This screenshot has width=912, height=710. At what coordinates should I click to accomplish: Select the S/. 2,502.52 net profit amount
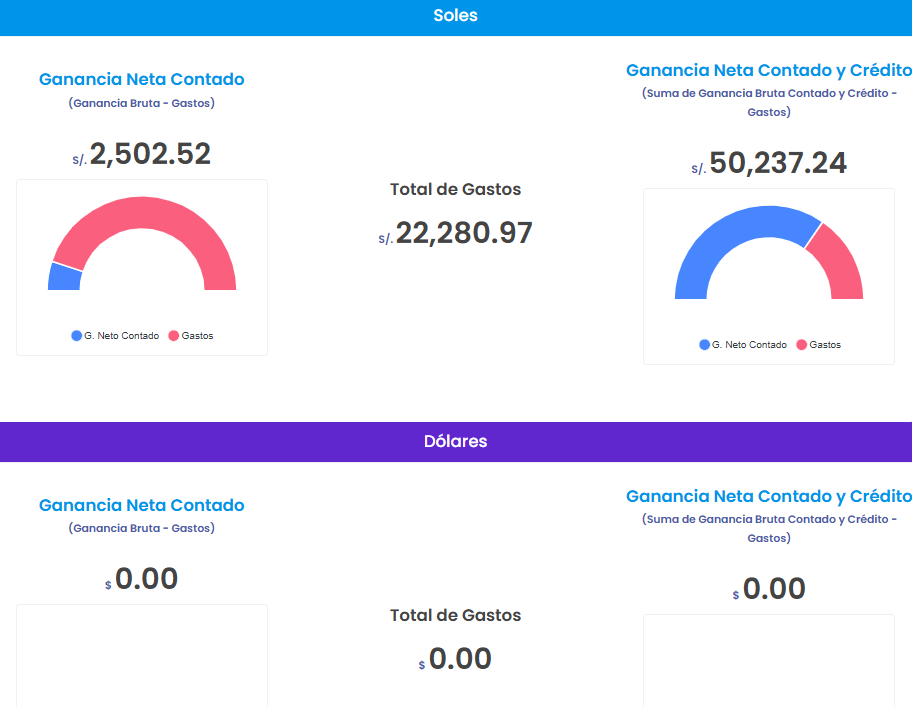coord(150,154)
